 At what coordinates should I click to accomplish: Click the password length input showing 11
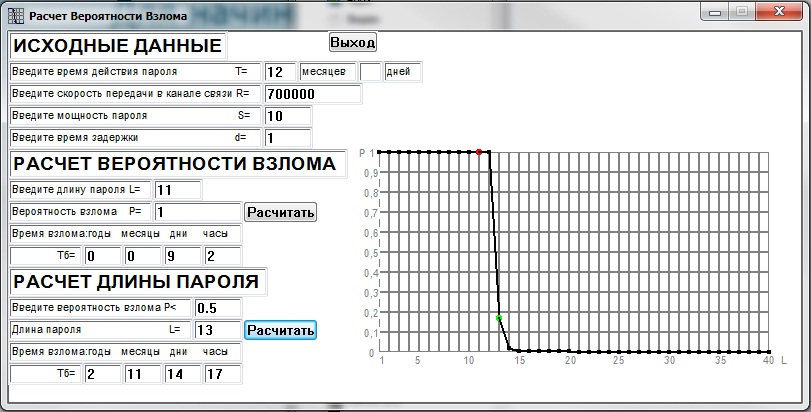click(178, 189)
